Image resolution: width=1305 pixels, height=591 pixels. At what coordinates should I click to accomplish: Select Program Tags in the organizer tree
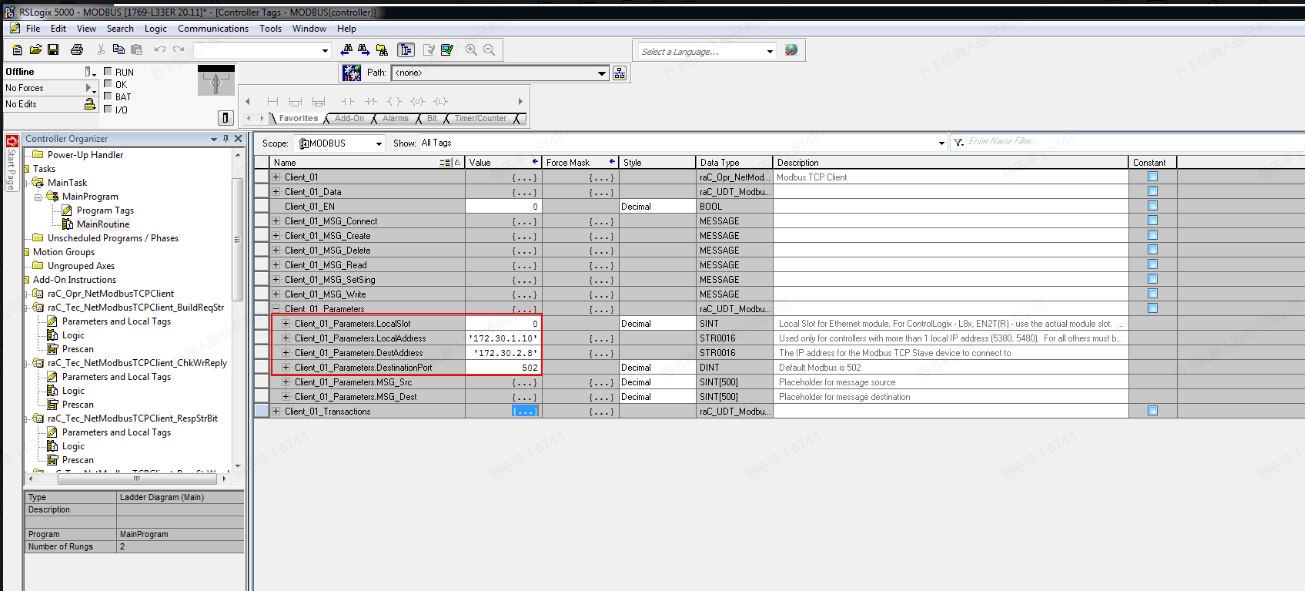105,210
